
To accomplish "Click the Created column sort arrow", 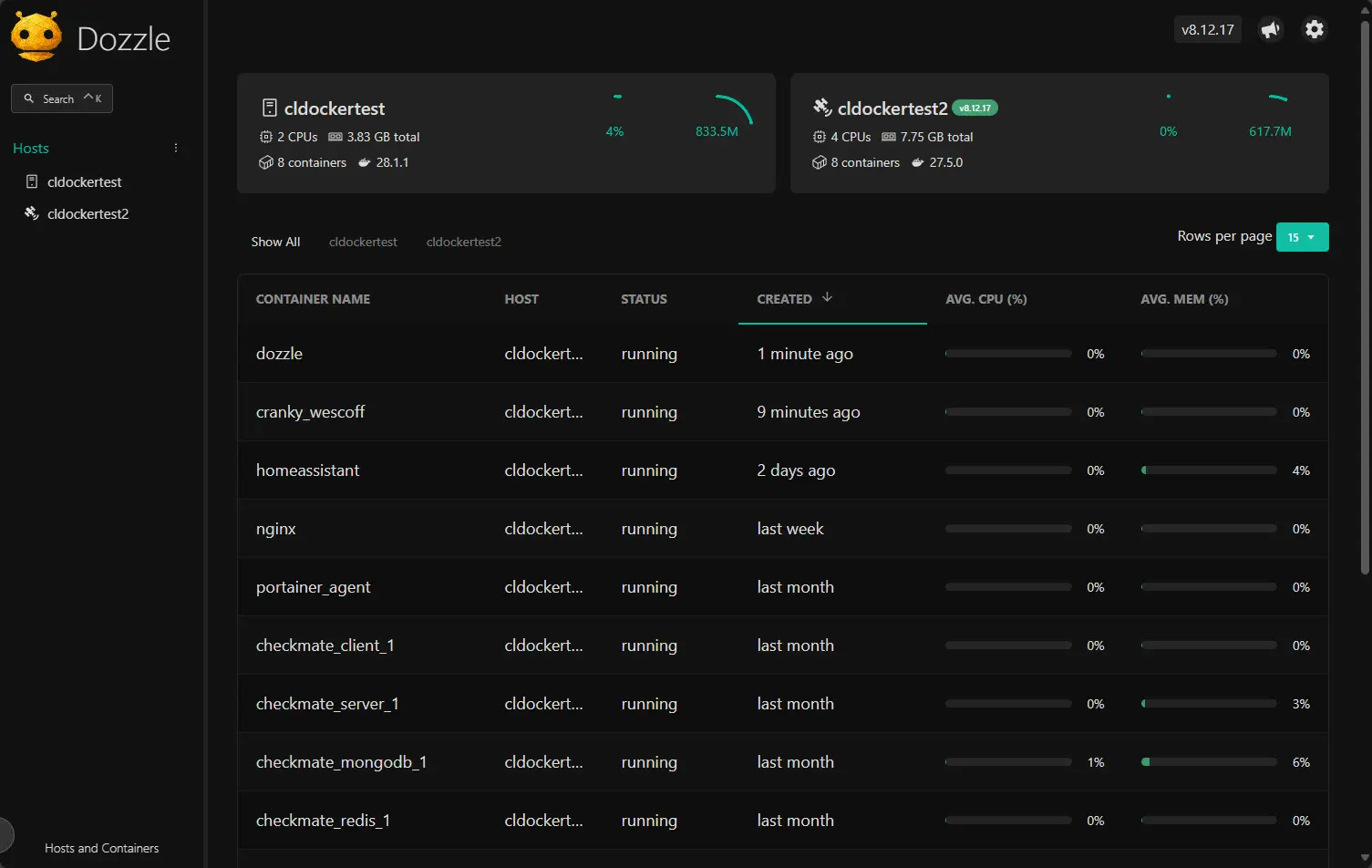I will pyautogui.click(x=827, y=297).
